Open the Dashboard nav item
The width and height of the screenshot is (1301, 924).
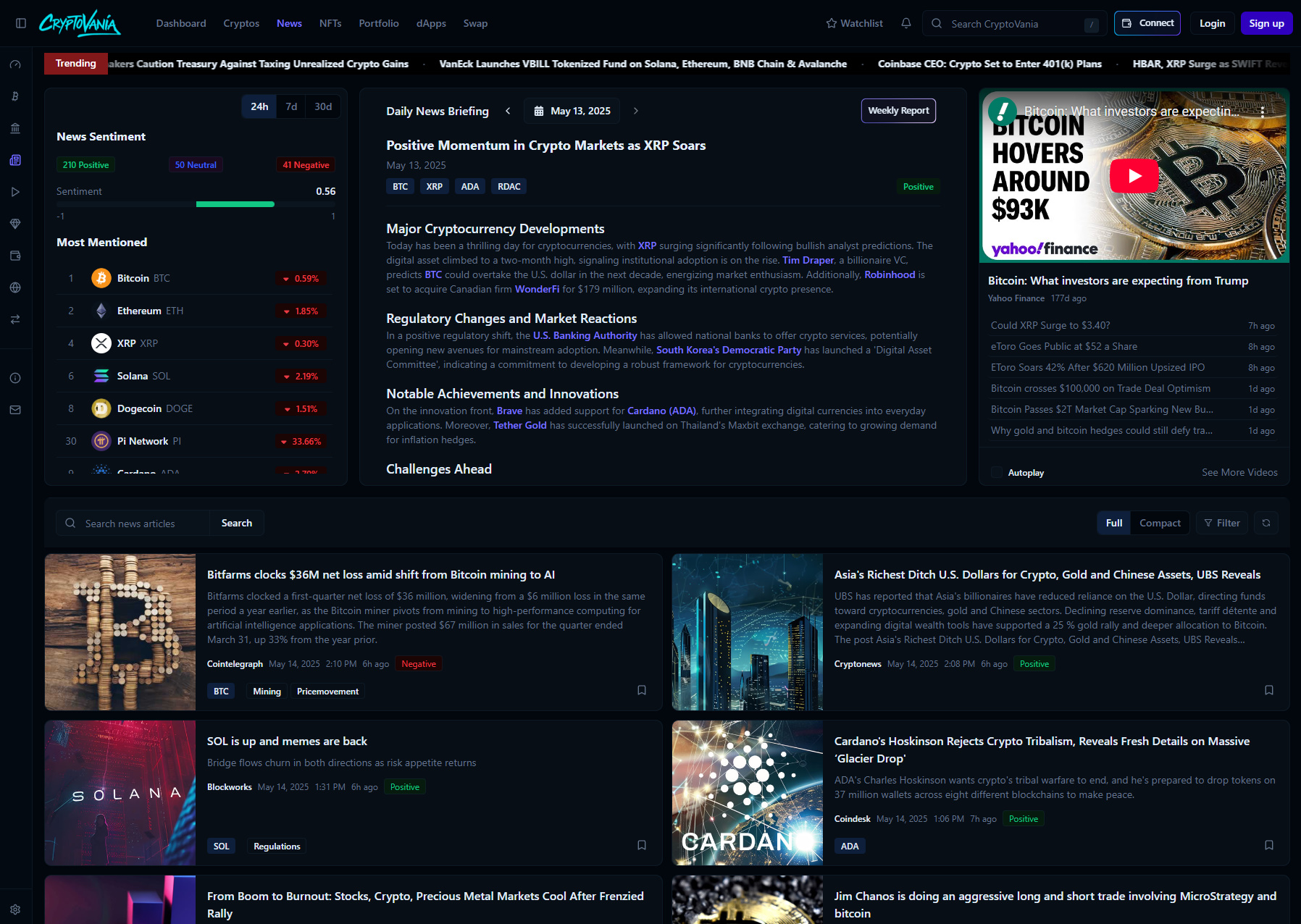(181, 23)
